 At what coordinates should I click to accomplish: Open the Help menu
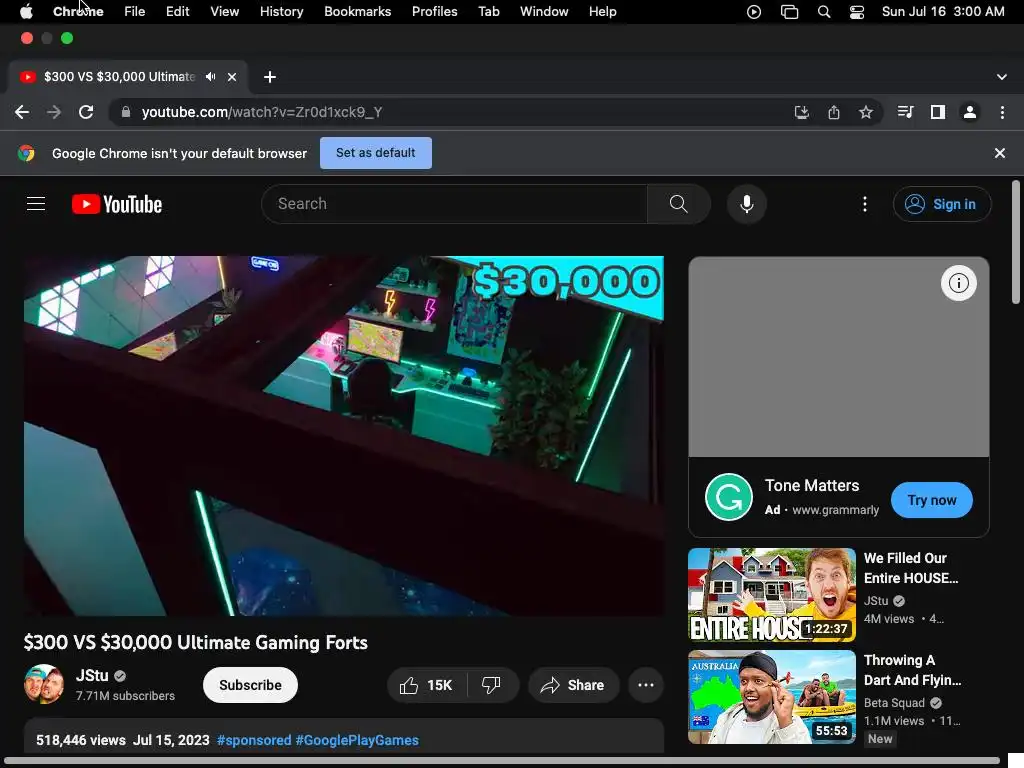coord(602,12)
